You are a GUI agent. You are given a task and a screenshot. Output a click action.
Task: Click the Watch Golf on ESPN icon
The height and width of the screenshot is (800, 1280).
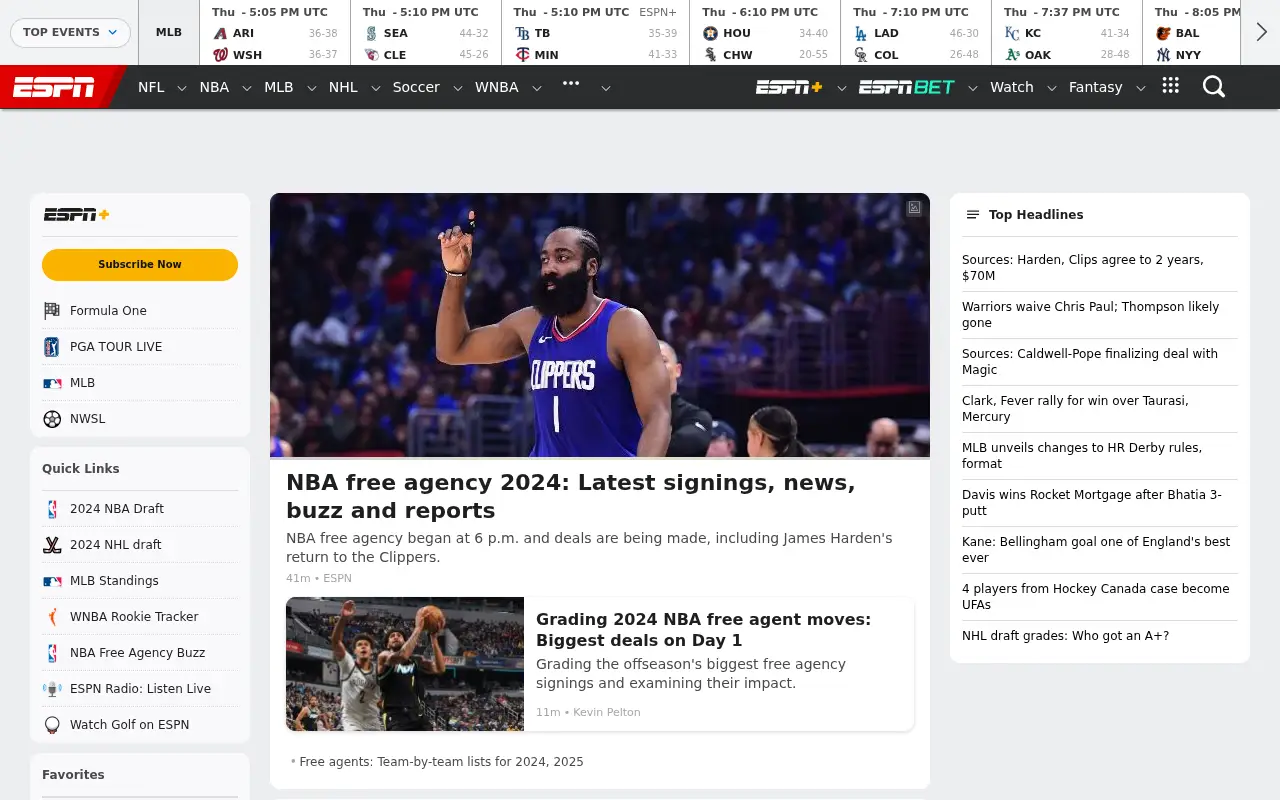pos(52,725)
